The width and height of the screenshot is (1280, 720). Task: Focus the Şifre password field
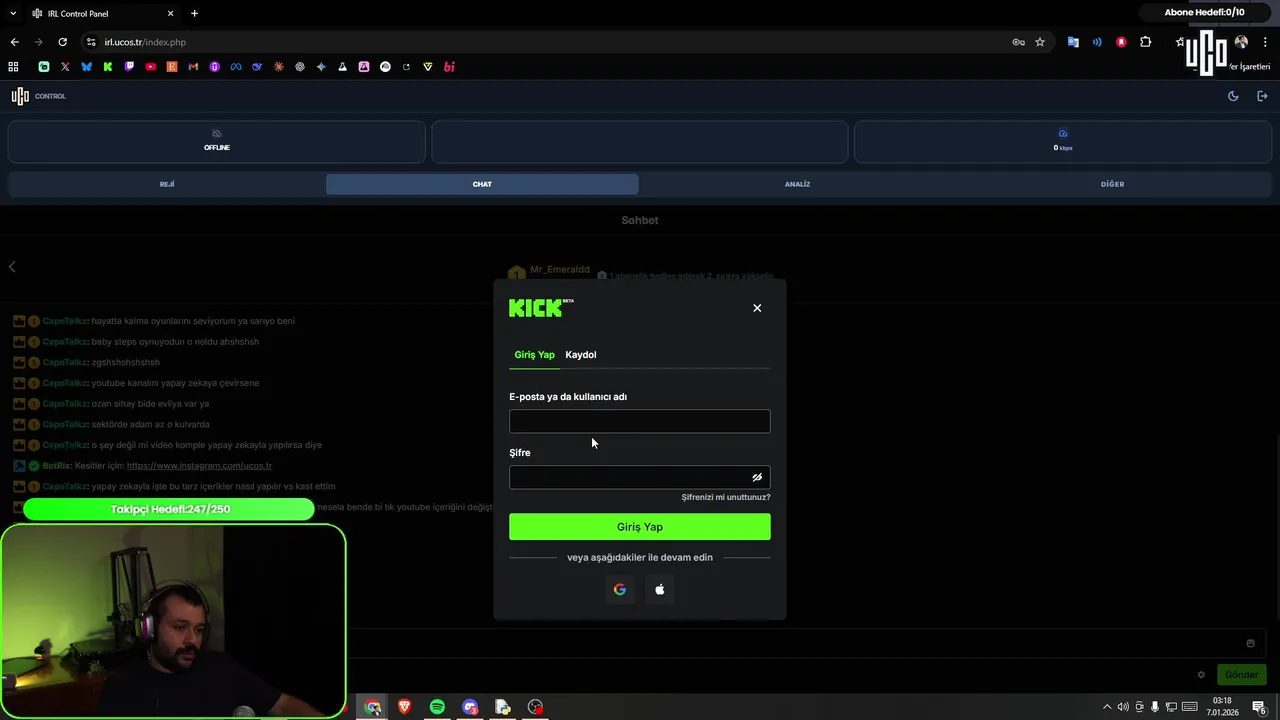tap(640, 477)
